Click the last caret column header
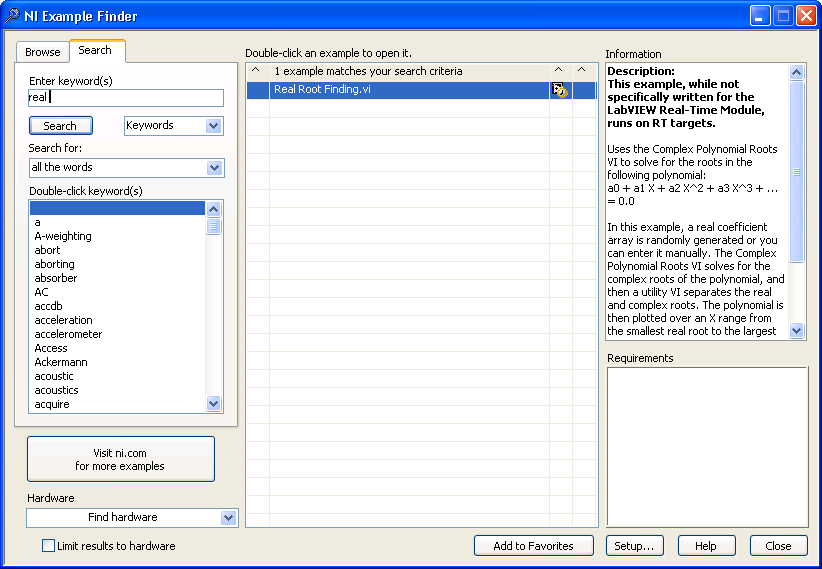The image size is (822, 569). click(x=583, y=71)
